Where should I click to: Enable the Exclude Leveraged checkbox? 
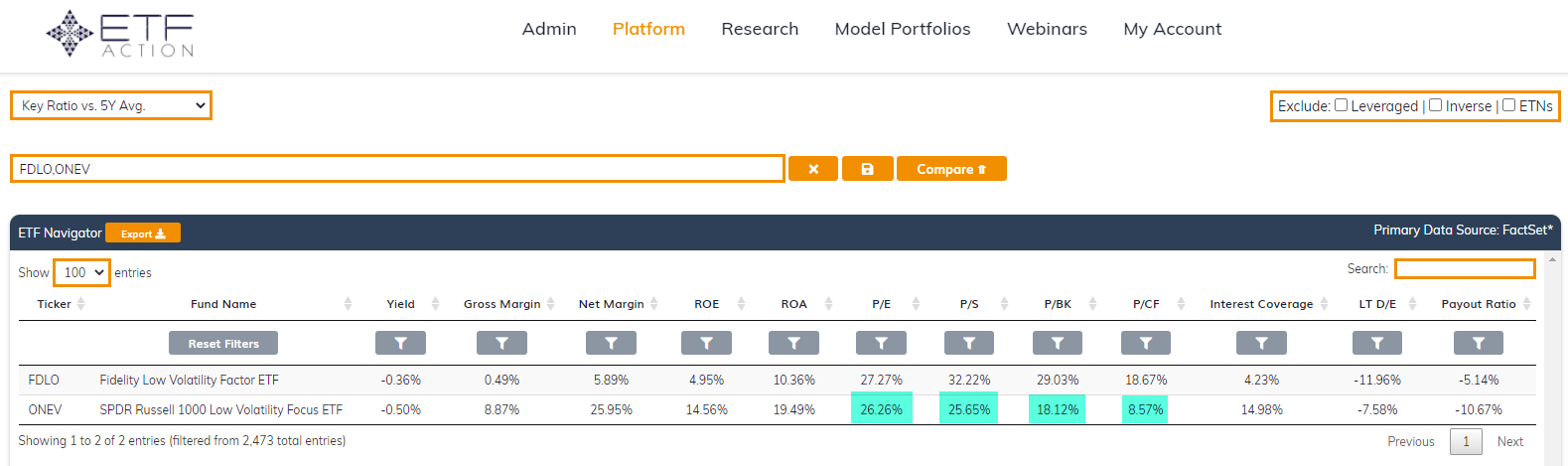(1341, 105)
